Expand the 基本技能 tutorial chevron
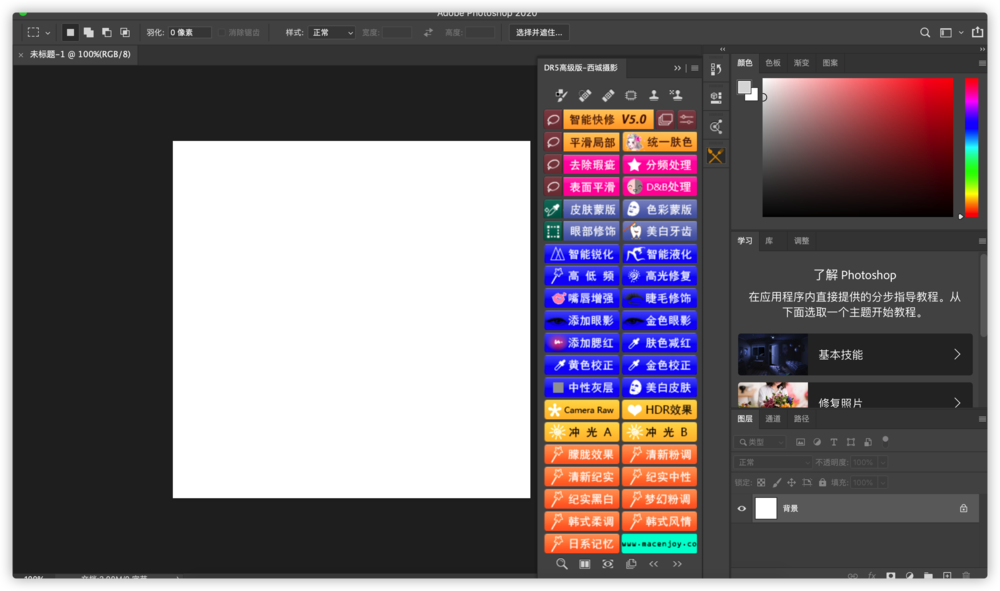Image resolution: width=1000 pixels, height=591 pixels. (957, 354)
